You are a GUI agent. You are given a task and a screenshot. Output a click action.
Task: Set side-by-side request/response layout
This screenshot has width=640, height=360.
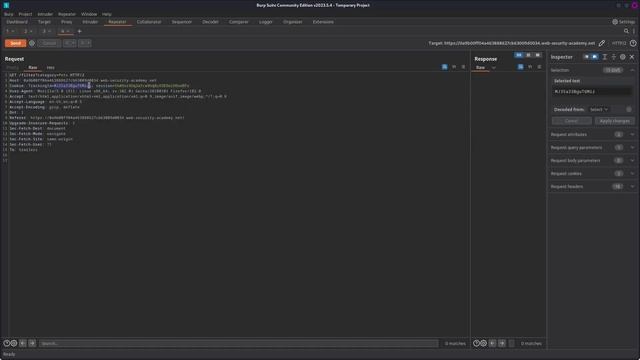519,55
